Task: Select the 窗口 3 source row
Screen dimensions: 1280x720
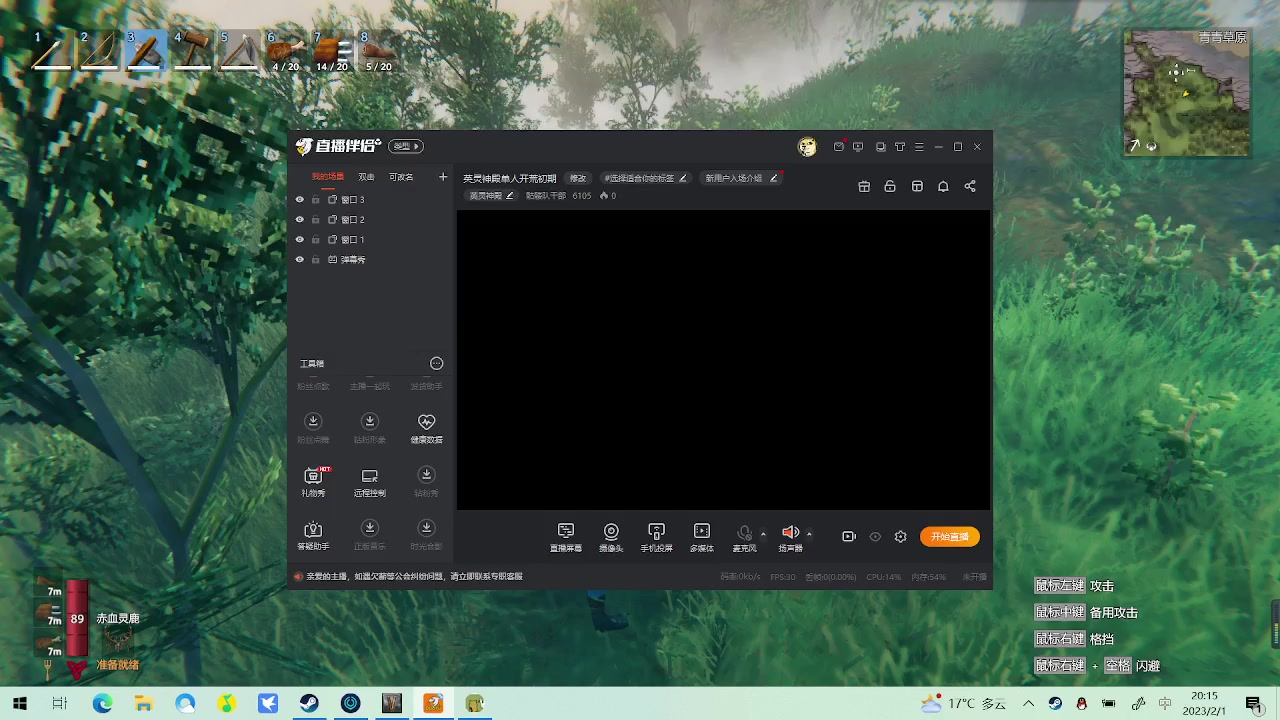Action: (370, 200)
